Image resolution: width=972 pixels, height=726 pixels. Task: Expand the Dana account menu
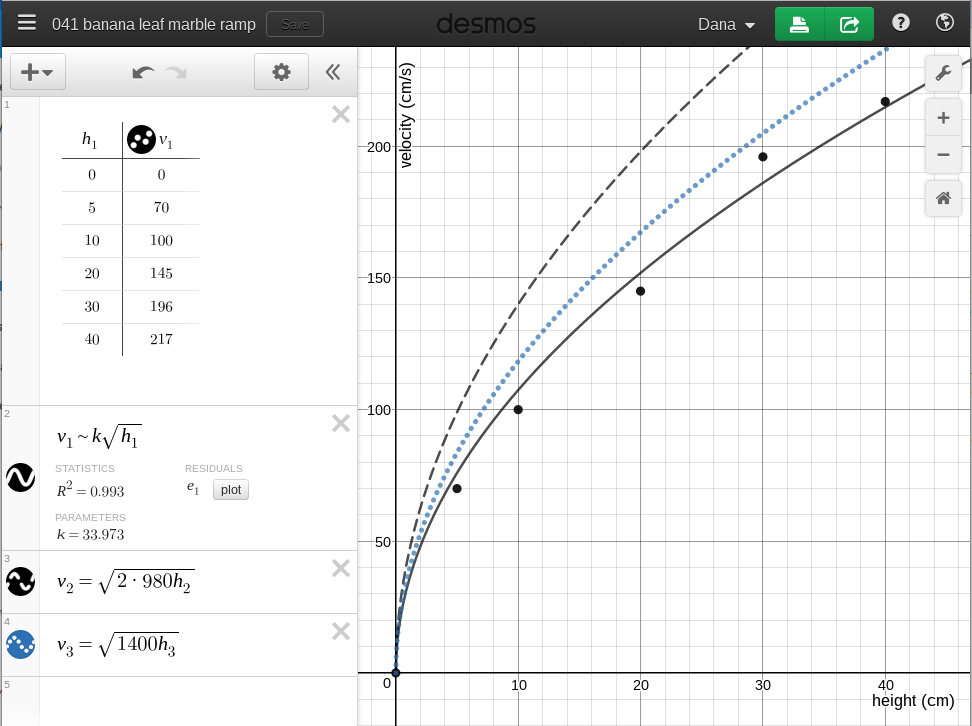[x=726, y=24]
